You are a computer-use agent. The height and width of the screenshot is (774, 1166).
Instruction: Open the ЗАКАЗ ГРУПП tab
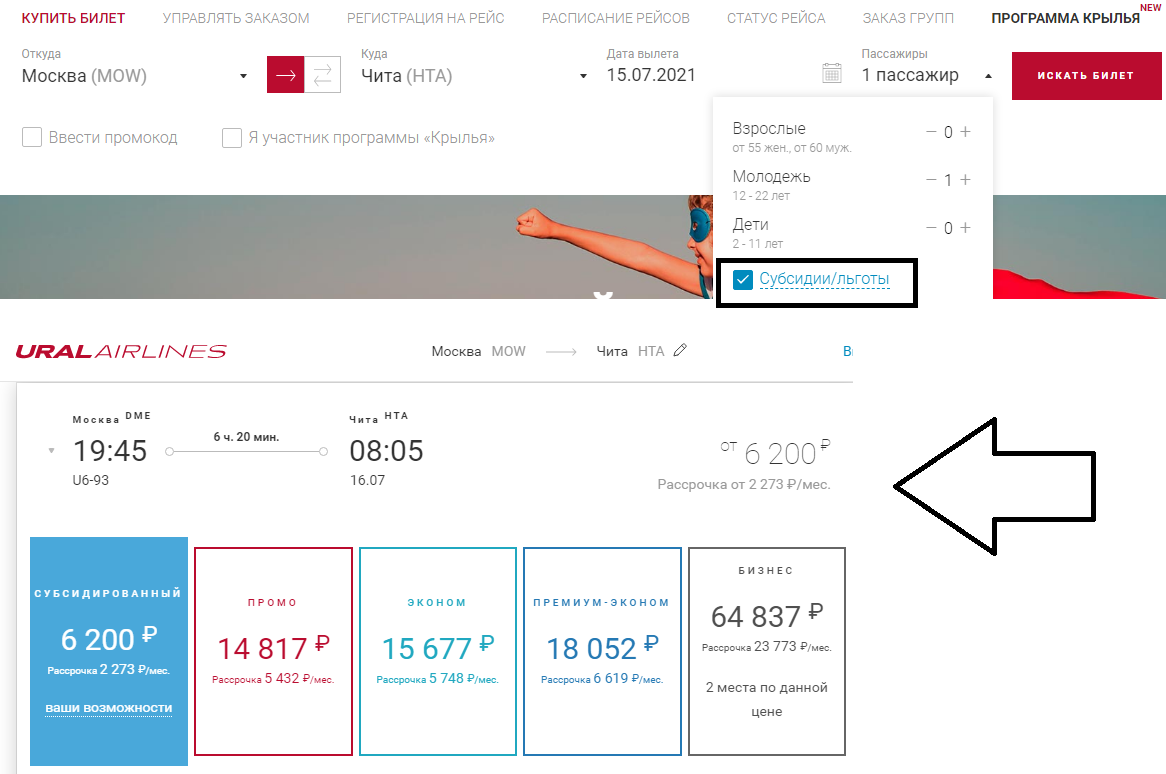pyautogui.click(x=908, y=18)
